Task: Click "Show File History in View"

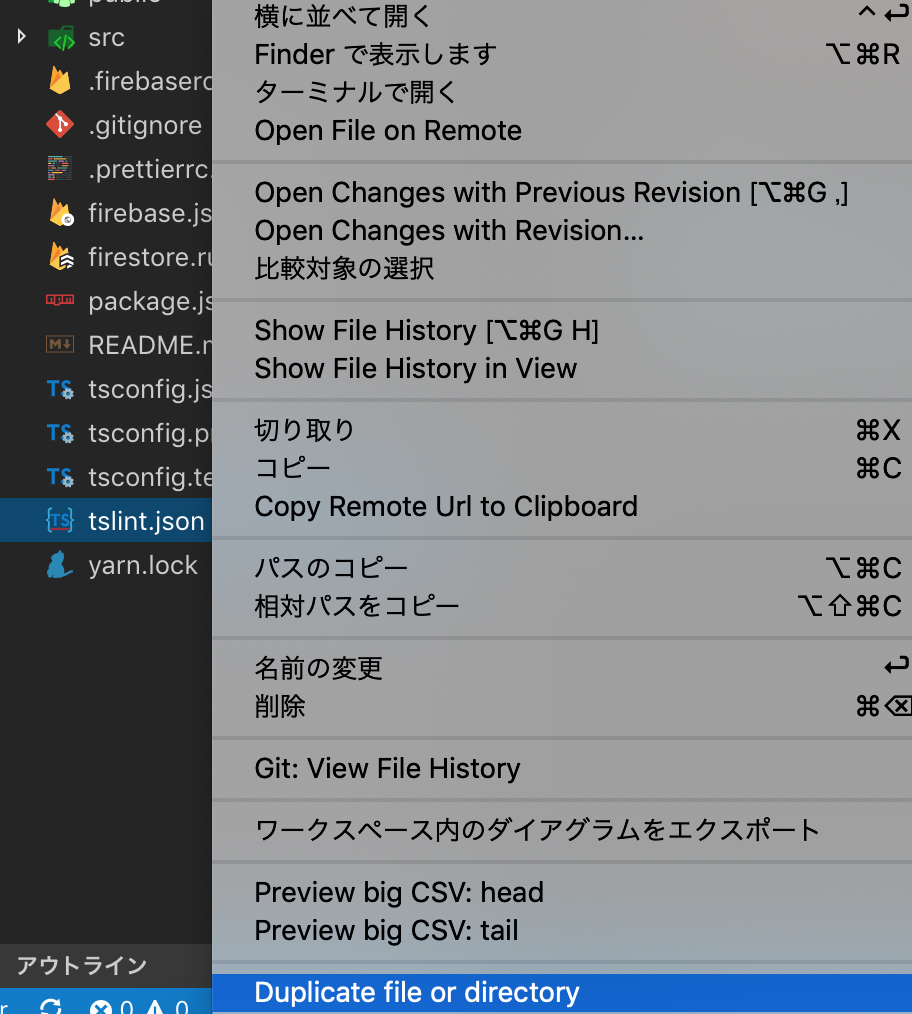Action: 415,369
